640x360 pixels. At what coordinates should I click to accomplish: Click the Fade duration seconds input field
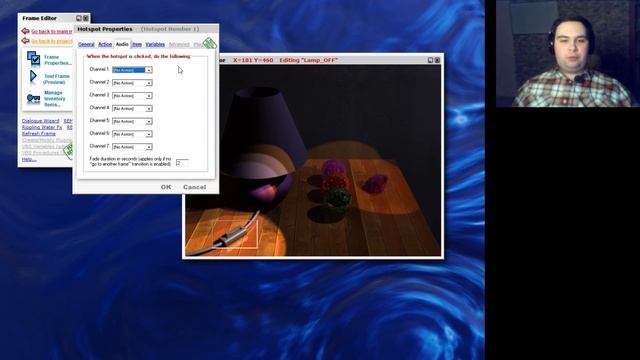pos(182,163)
